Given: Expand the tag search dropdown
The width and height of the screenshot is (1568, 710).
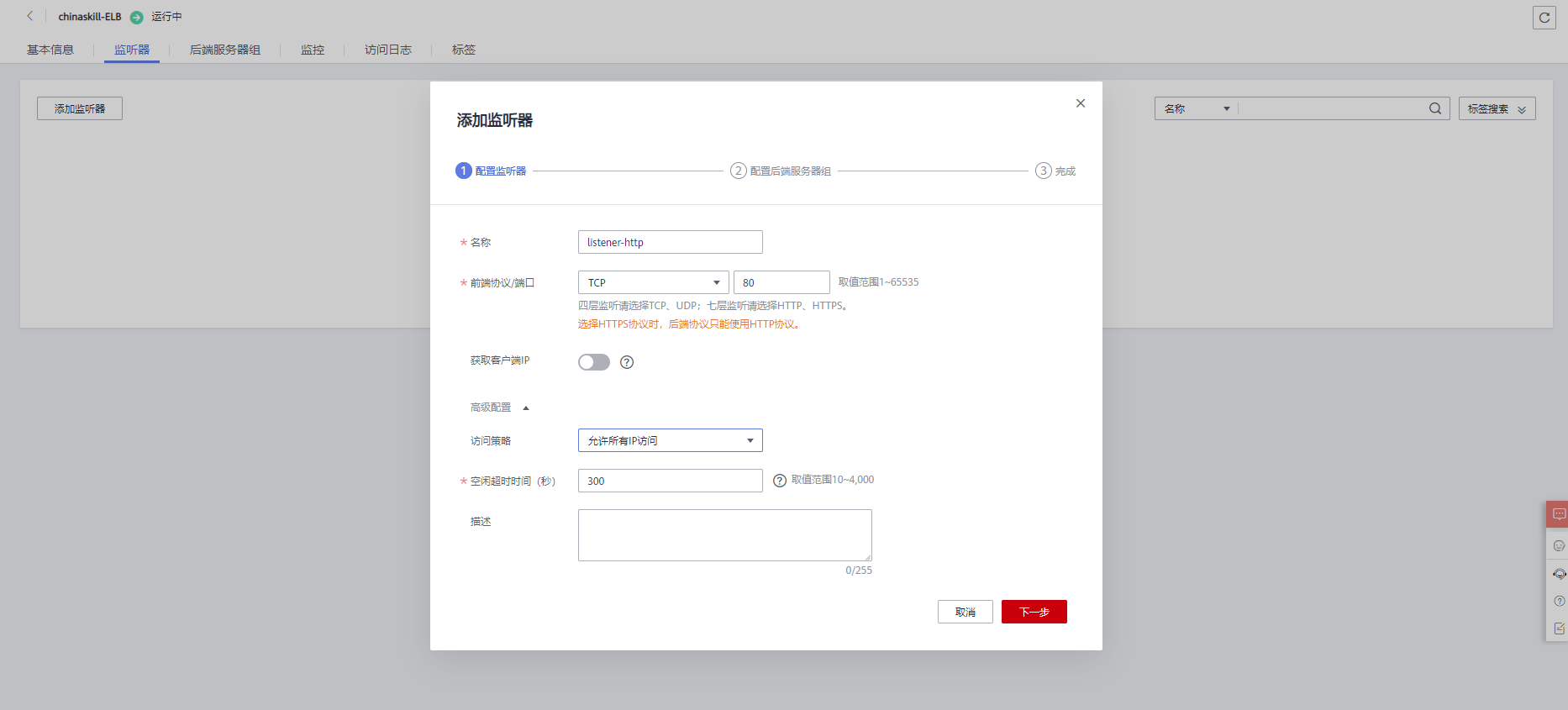Looking at the screenshot, I should 1497,108.
